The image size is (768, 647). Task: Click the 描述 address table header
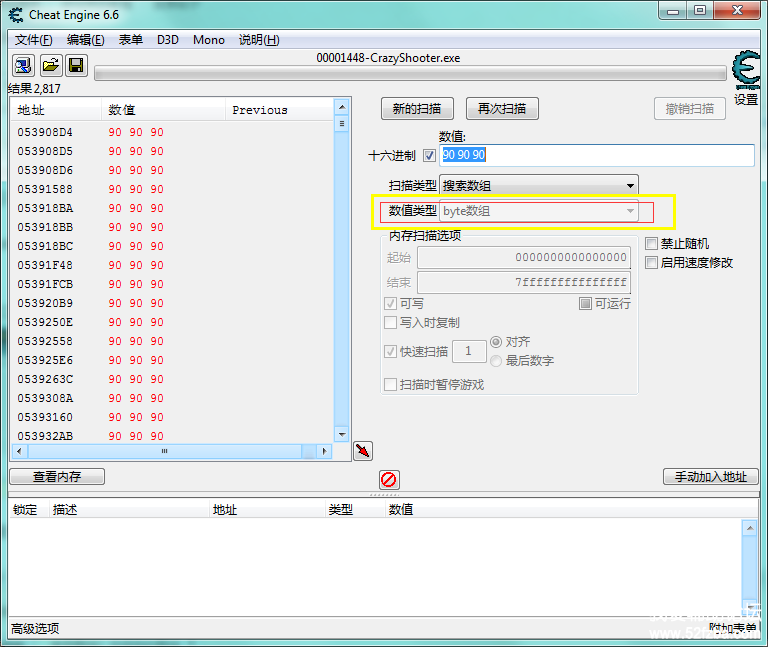tap(129, 510)
